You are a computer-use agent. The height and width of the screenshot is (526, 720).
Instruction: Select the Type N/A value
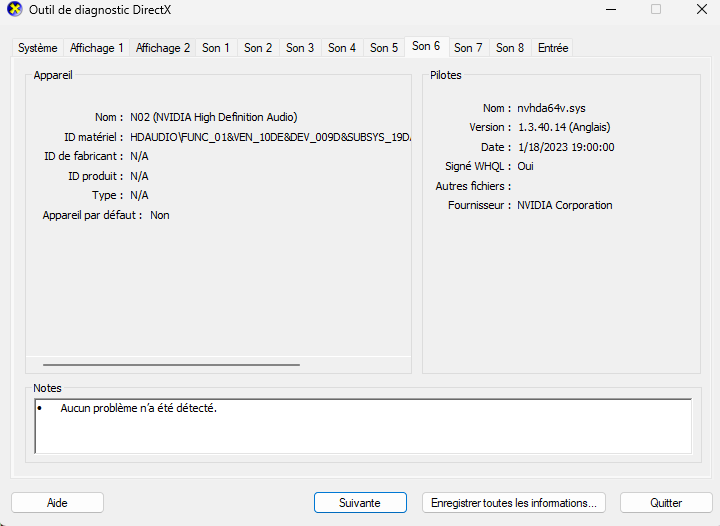[x=139, y=196]
